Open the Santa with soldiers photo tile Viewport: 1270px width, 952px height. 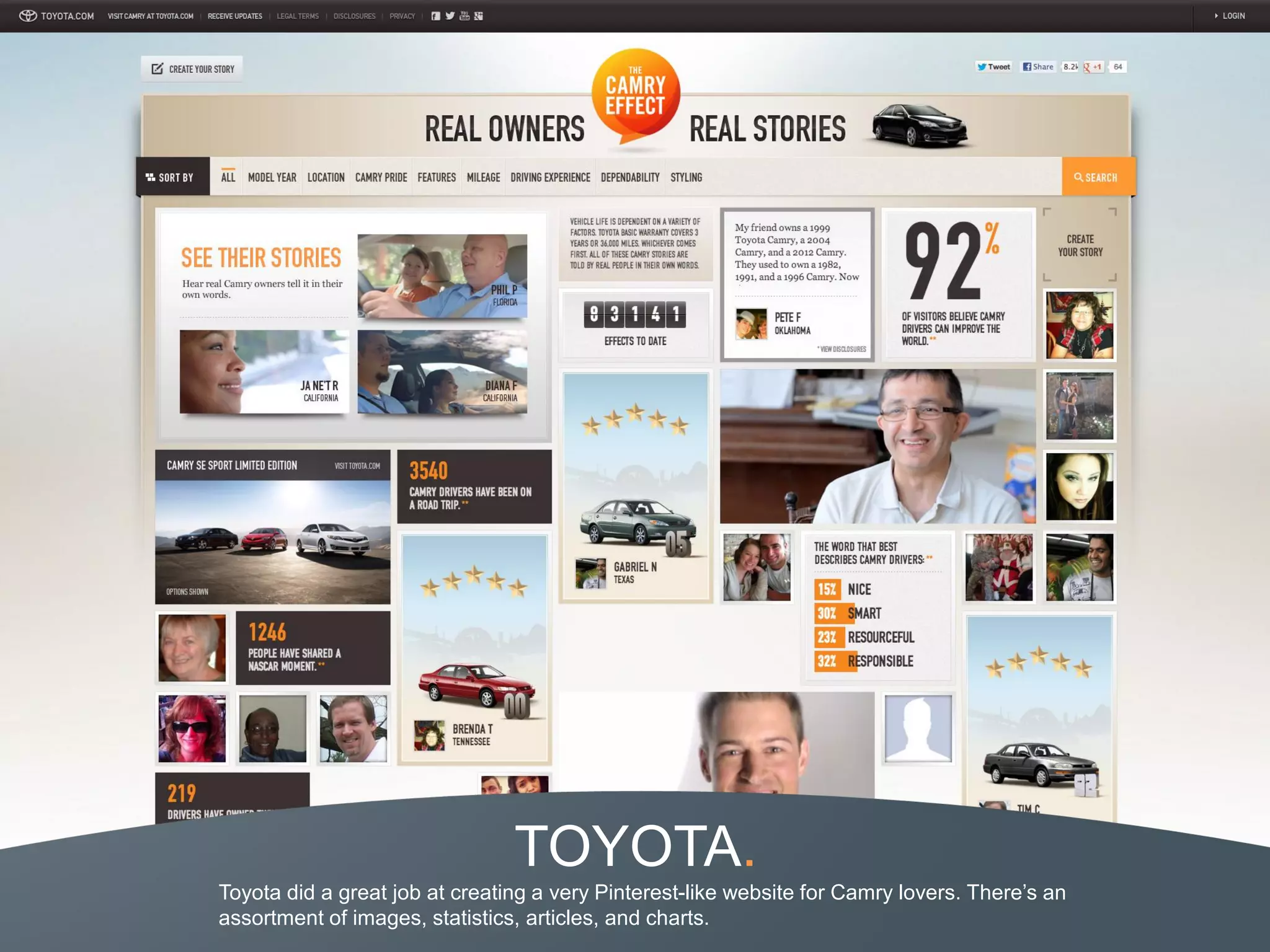tap(998, 567)
